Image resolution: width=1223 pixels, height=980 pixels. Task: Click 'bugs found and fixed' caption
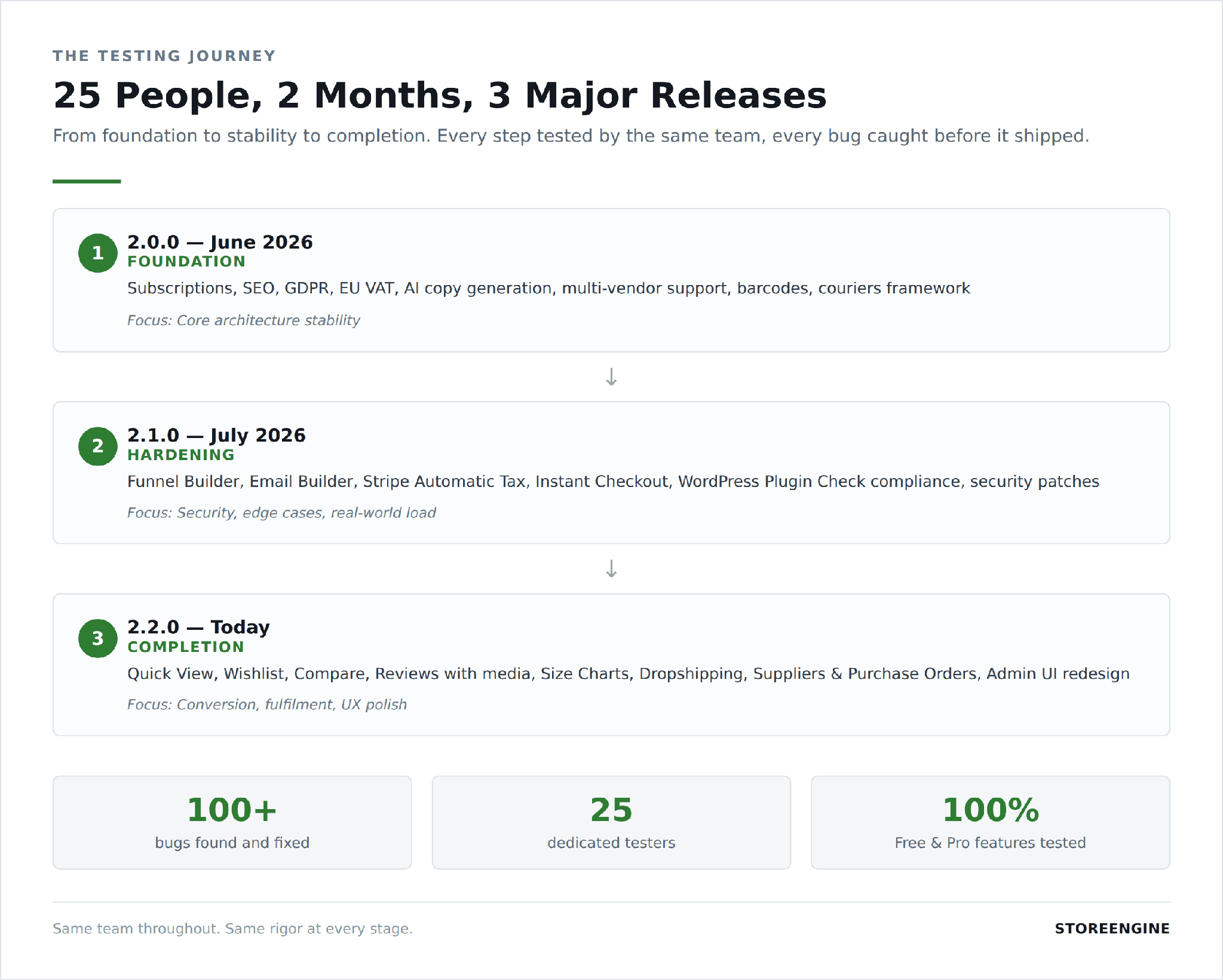232,843
